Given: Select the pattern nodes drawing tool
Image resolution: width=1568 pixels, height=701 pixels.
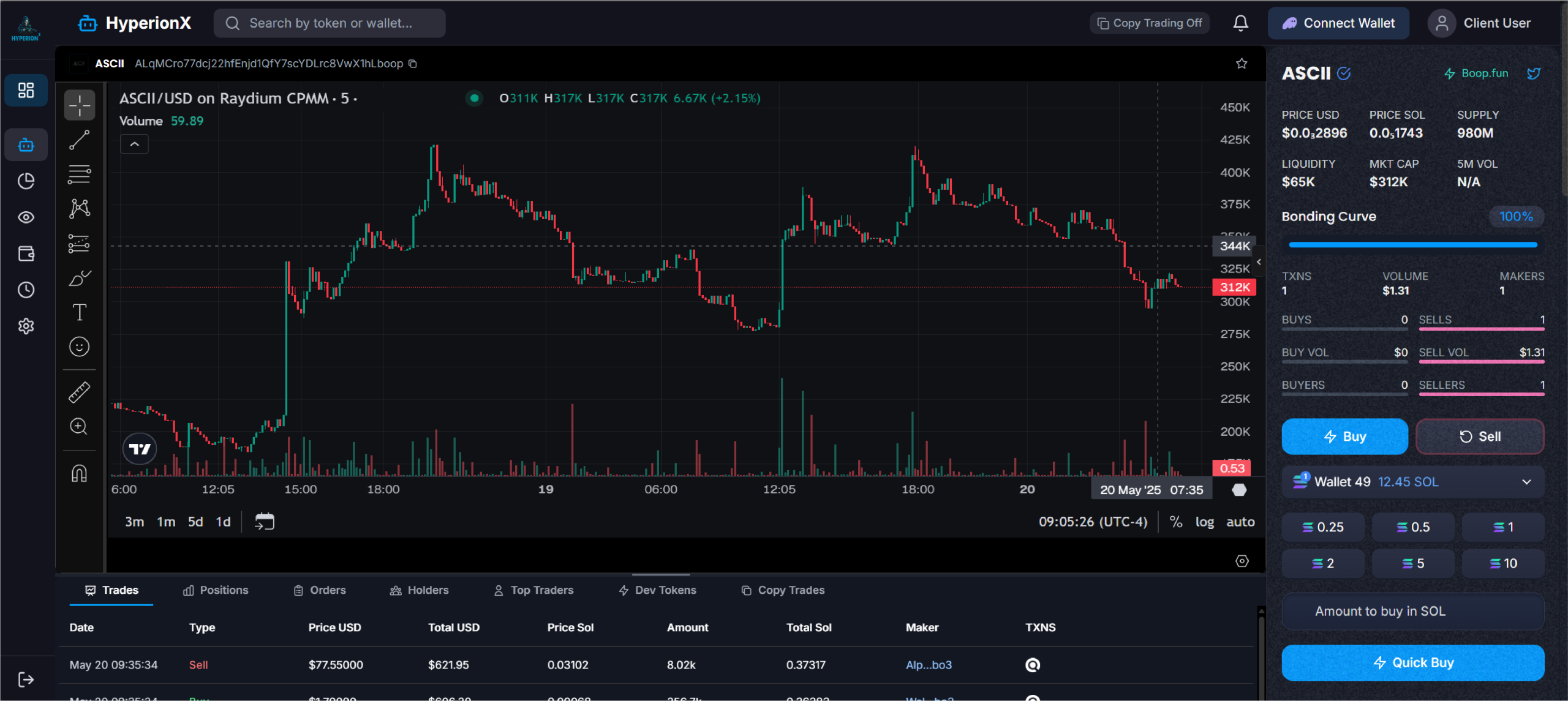Looking at the screenshot, I should tap(80, 209).
